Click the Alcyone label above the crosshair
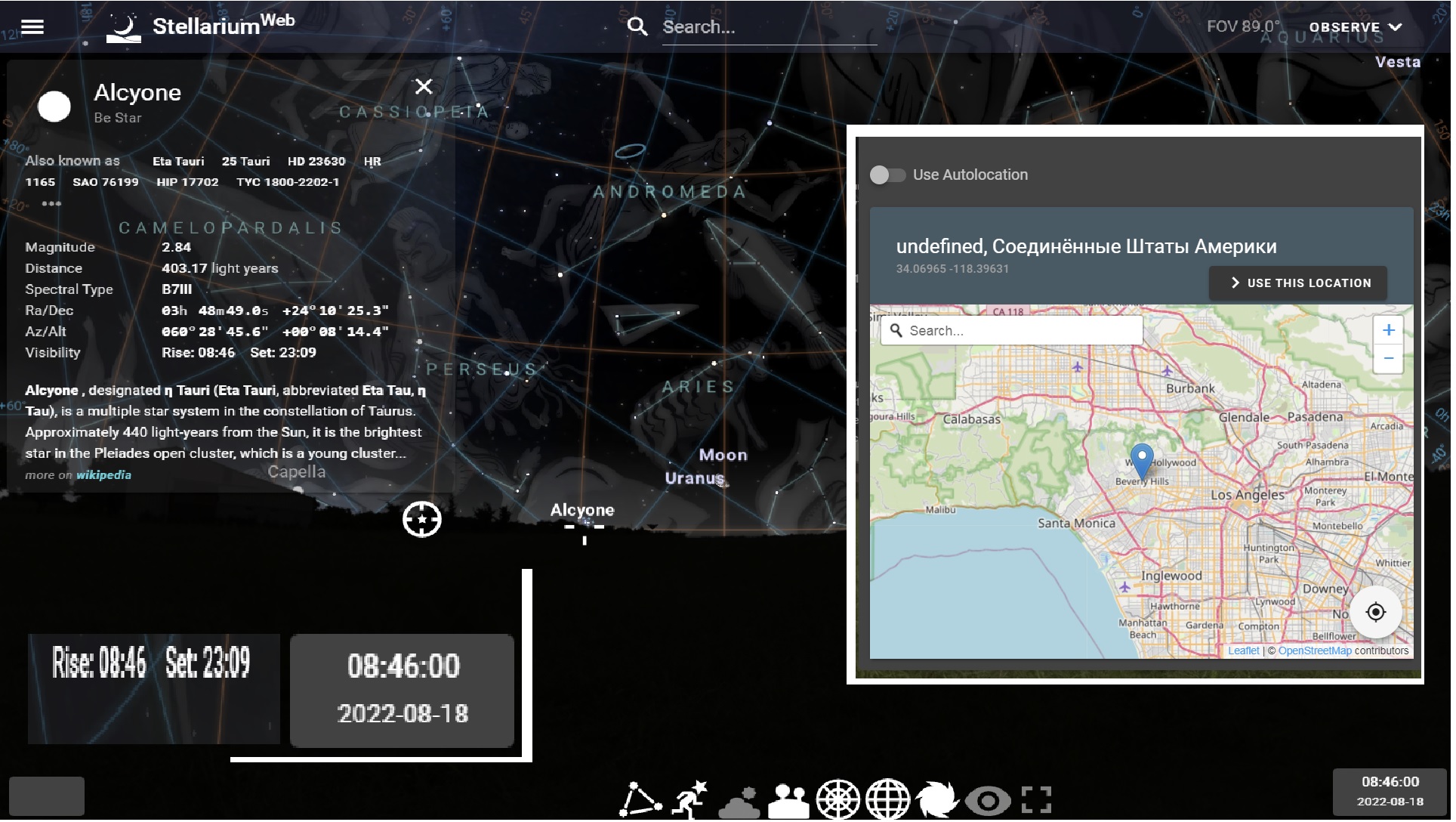This screenshot has width=1456, height=822. pos(581,510)
